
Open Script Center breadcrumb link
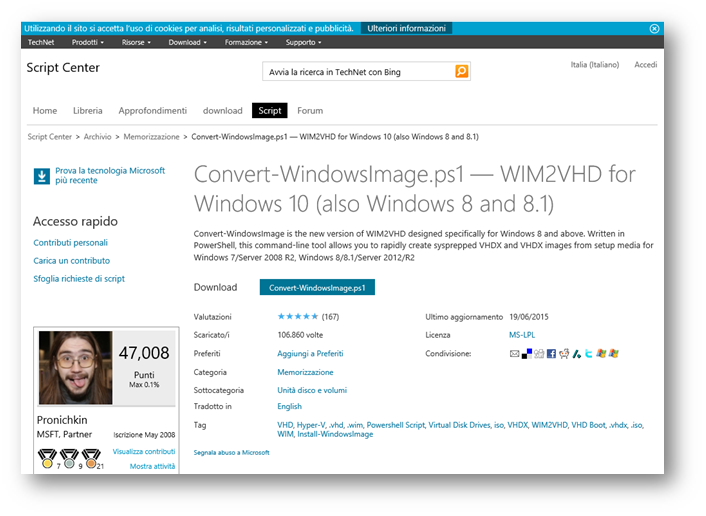[50, 137]
